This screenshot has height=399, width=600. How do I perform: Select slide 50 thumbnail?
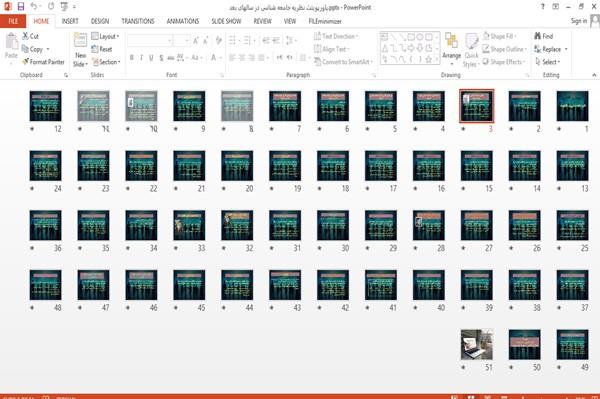(x=524, y=345)
